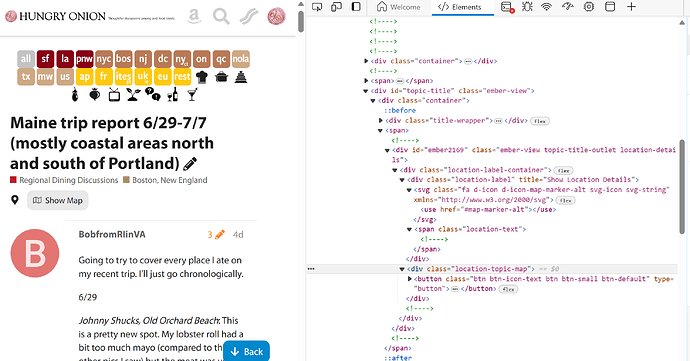Open the Amazon link icon in header
The height and width of the screenshot is (361, 690).
[194, 16]
